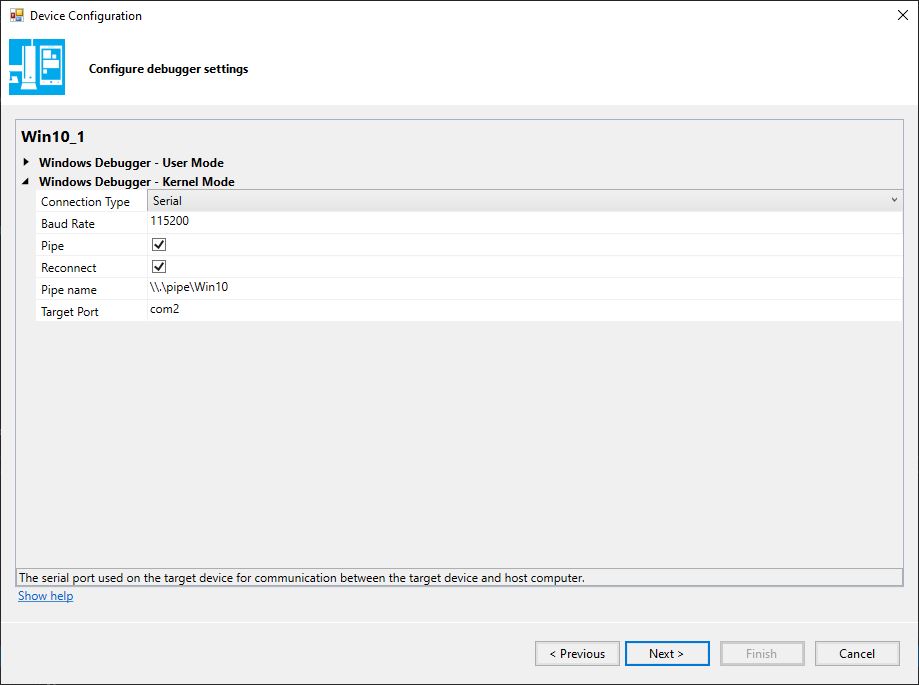This screenshot has width=919, height=685.
Task: Cancel the device configuration dialog
Action: tap(856, 654)
